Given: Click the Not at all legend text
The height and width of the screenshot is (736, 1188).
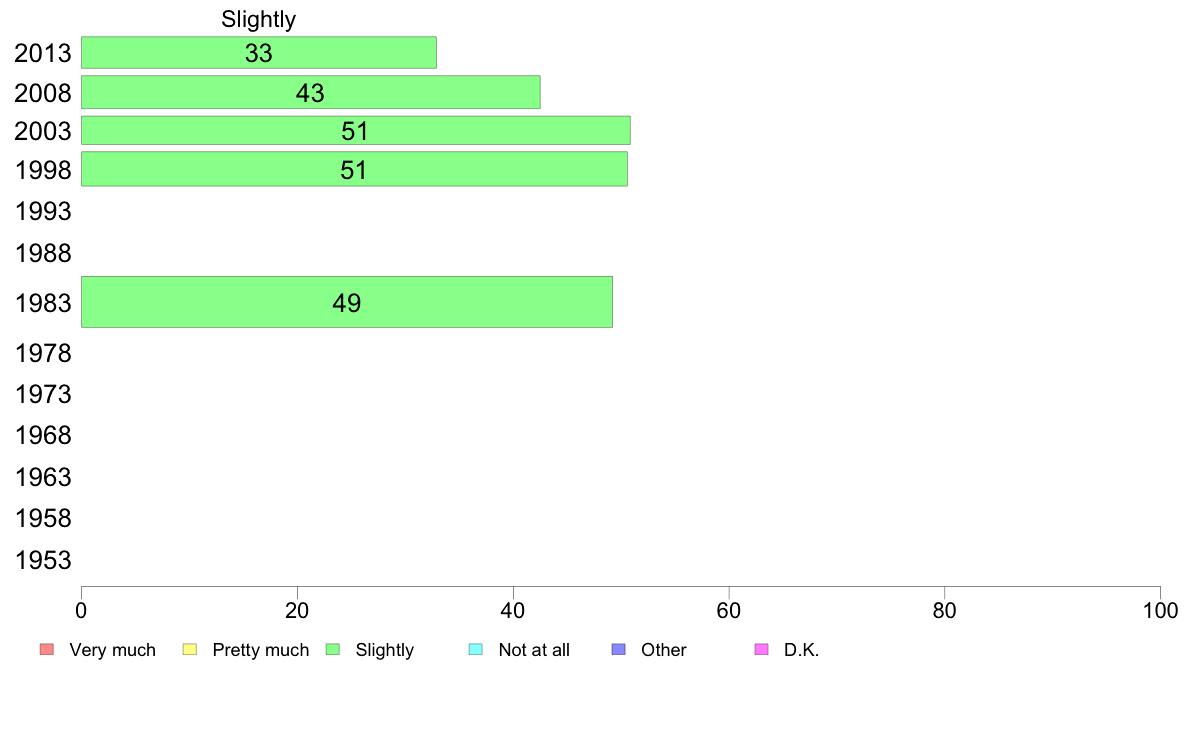Looking at the screenshot, I should (x=534, y=650).
